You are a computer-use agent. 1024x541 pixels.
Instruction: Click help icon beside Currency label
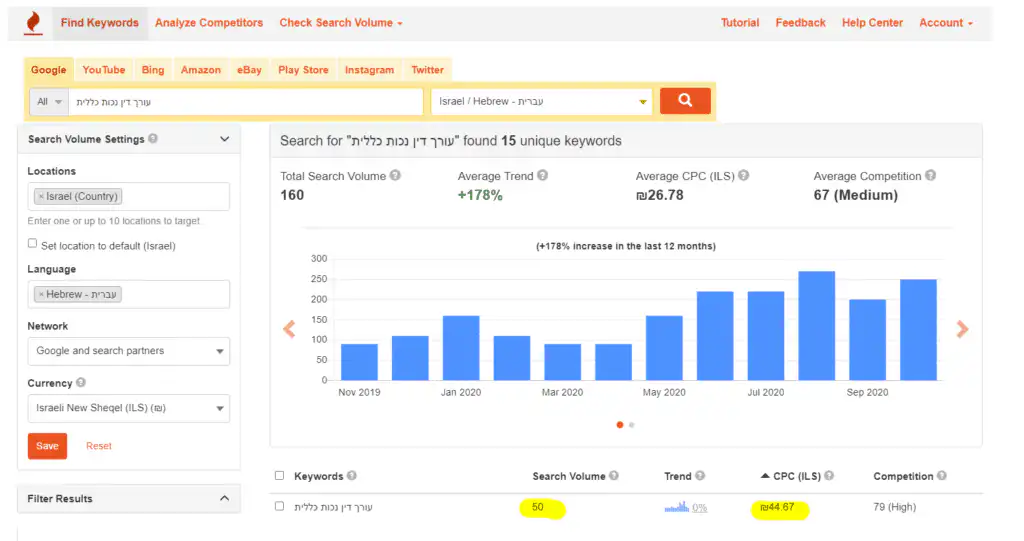(81, 383)
